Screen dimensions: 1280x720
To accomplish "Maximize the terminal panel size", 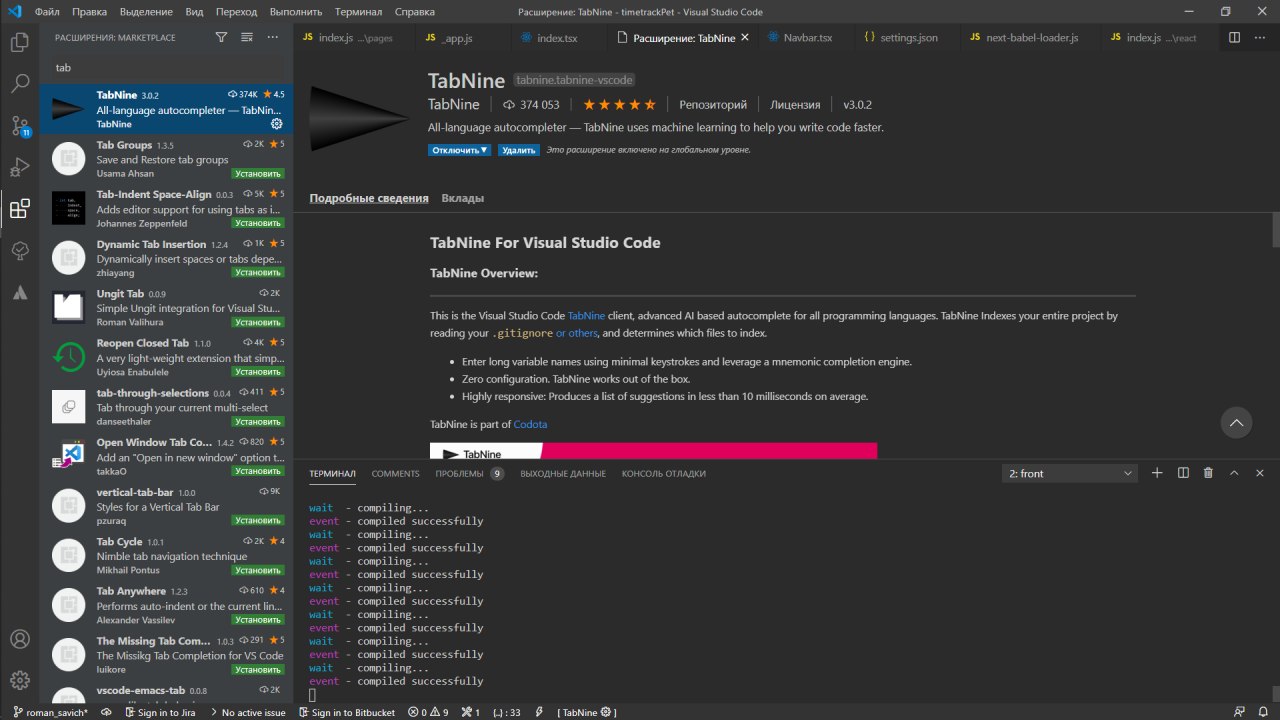I will coord(1234,473).
